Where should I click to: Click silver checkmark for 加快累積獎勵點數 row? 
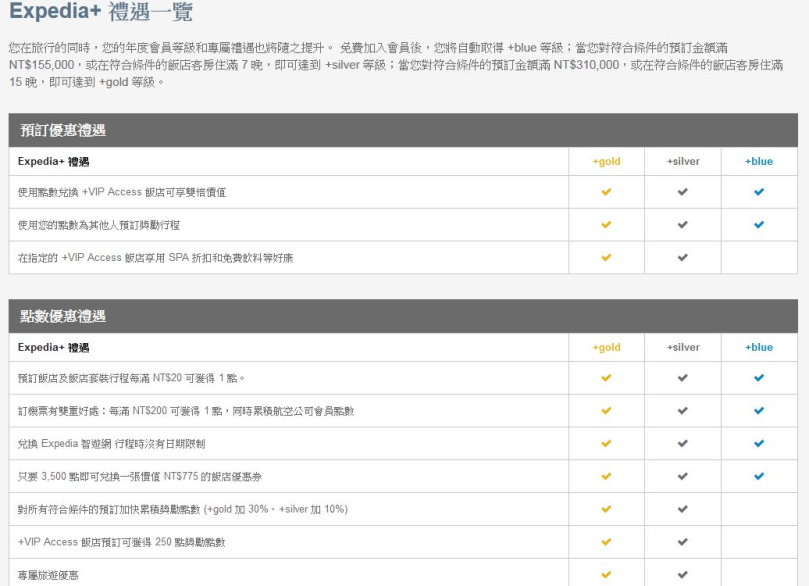(683, 509)
